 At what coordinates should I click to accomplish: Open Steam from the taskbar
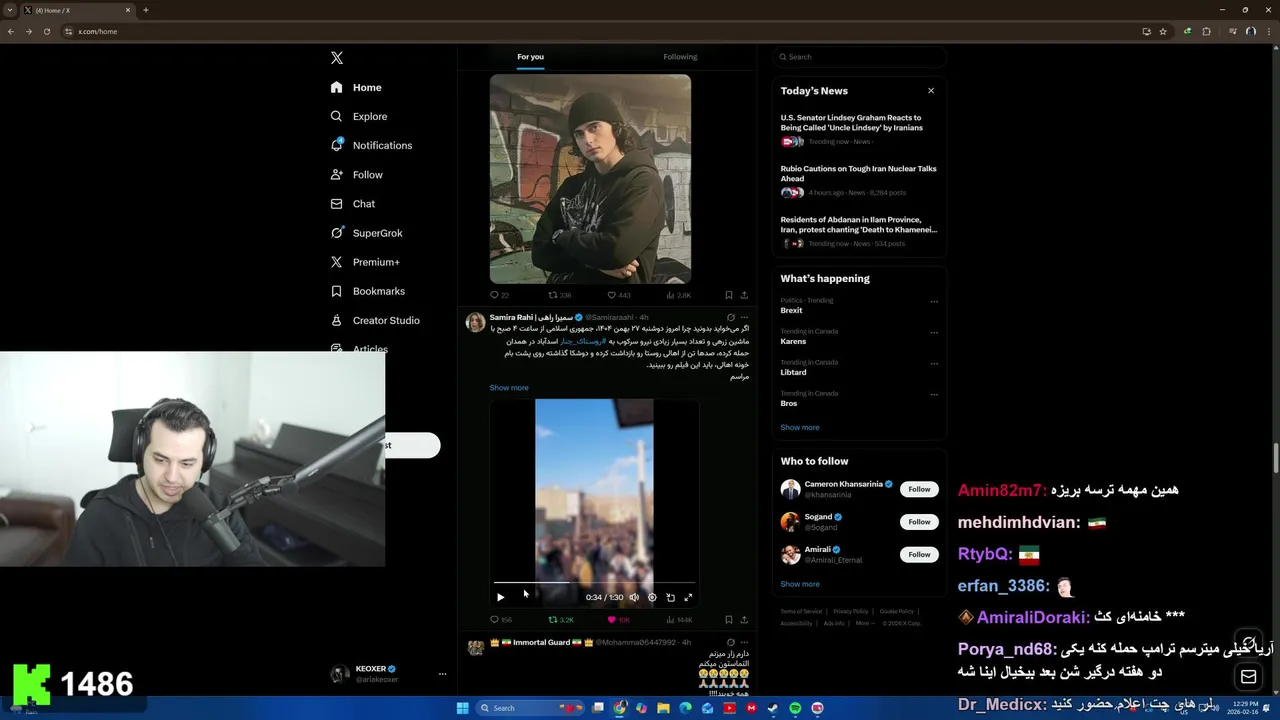(773, 708)
